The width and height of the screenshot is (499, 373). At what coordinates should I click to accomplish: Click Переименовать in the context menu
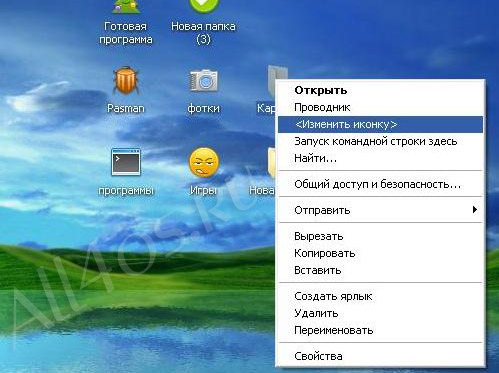380,330
